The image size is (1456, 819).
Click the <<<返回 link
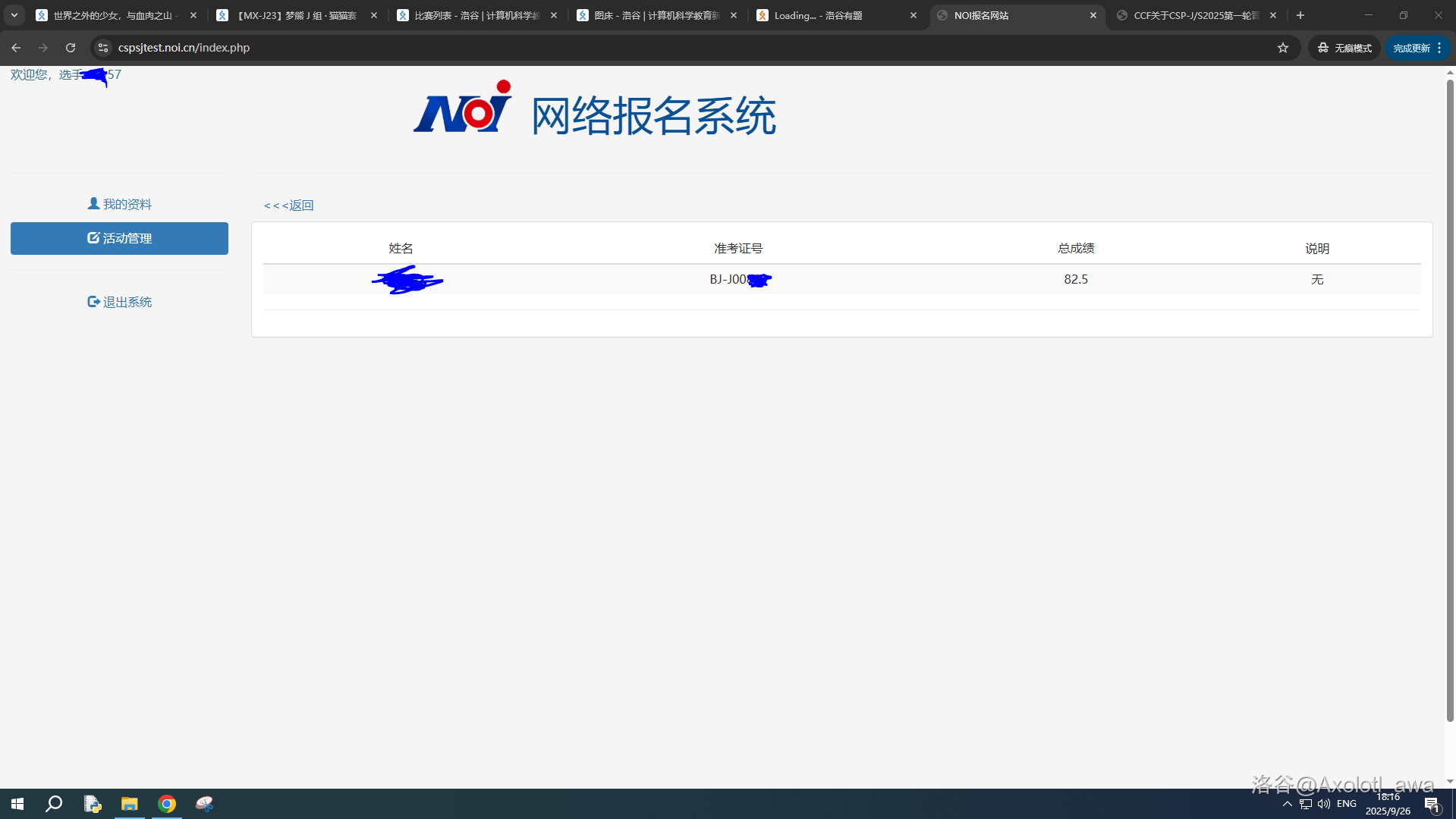pyautogui.click(x=288, y=205)
